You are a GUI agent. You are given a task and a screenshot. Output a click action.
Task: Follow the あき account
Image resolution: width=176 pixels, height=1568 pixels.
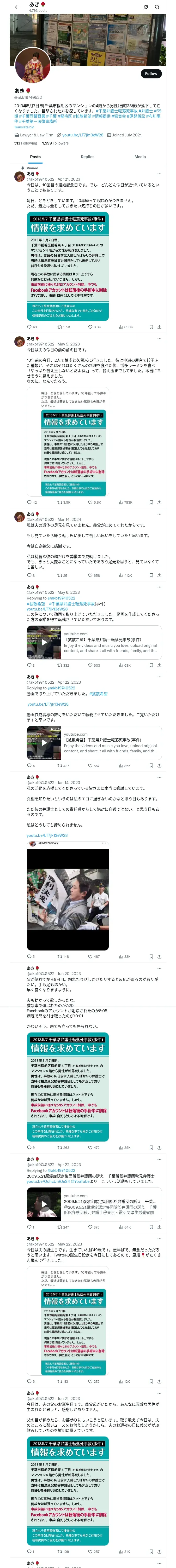point(151,74)
